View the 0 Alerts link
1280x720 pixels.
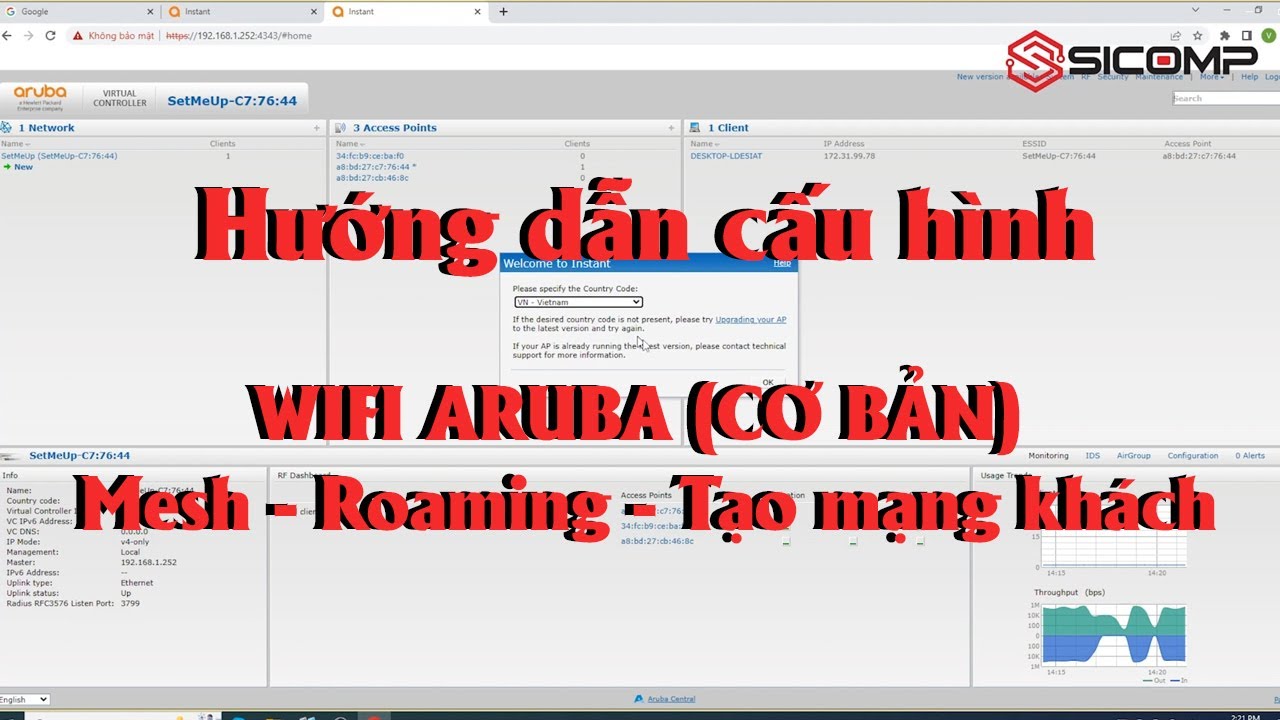click(1250, 456)
